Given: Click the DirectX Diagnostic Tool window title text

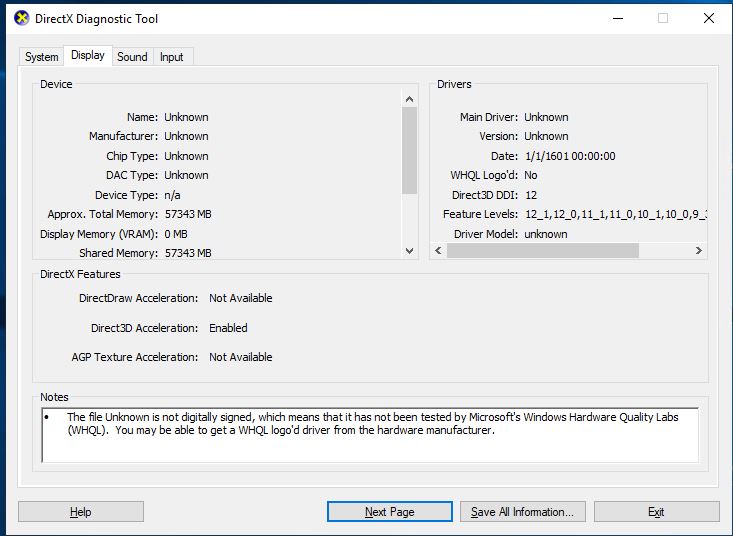Looking at the screenshot, I should tap(96, 19).
